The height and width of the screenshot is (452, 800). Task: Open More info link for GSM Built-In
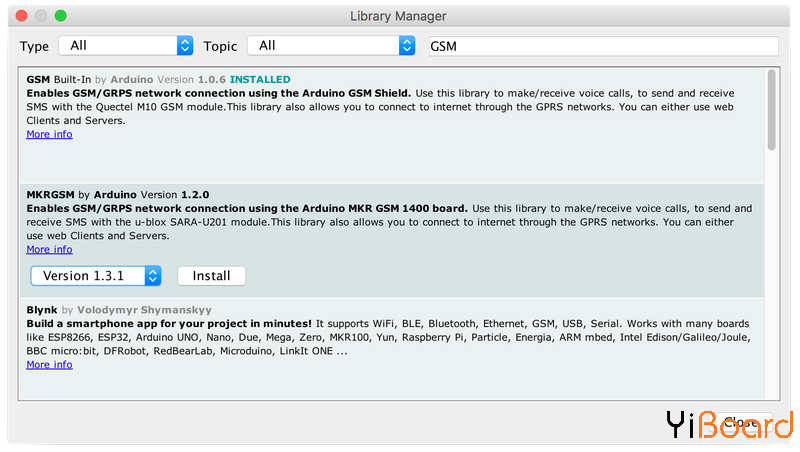point(49,134)
